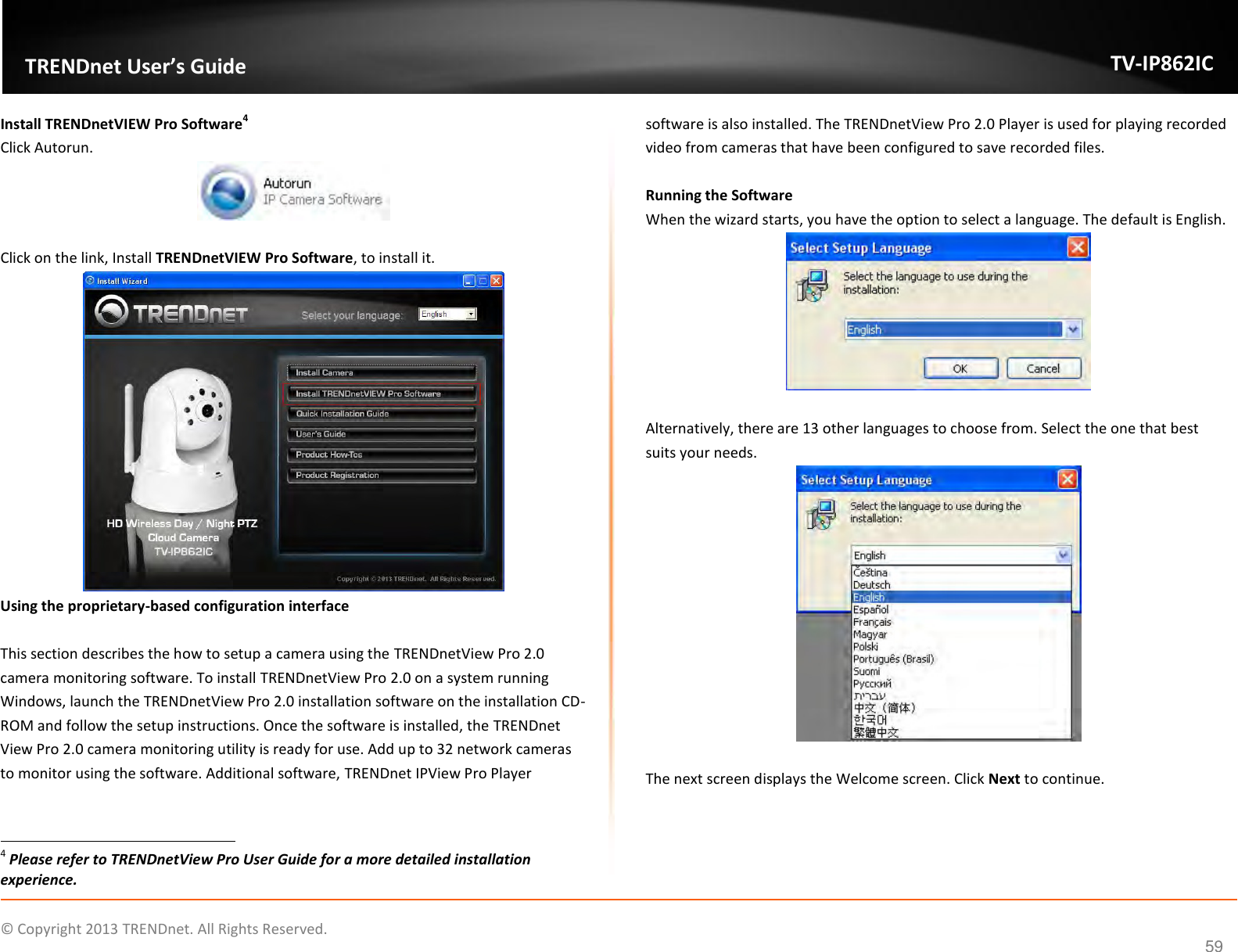Click Cancel in the language dialog
1238x952 pixels.
(x=1043, y=368)
